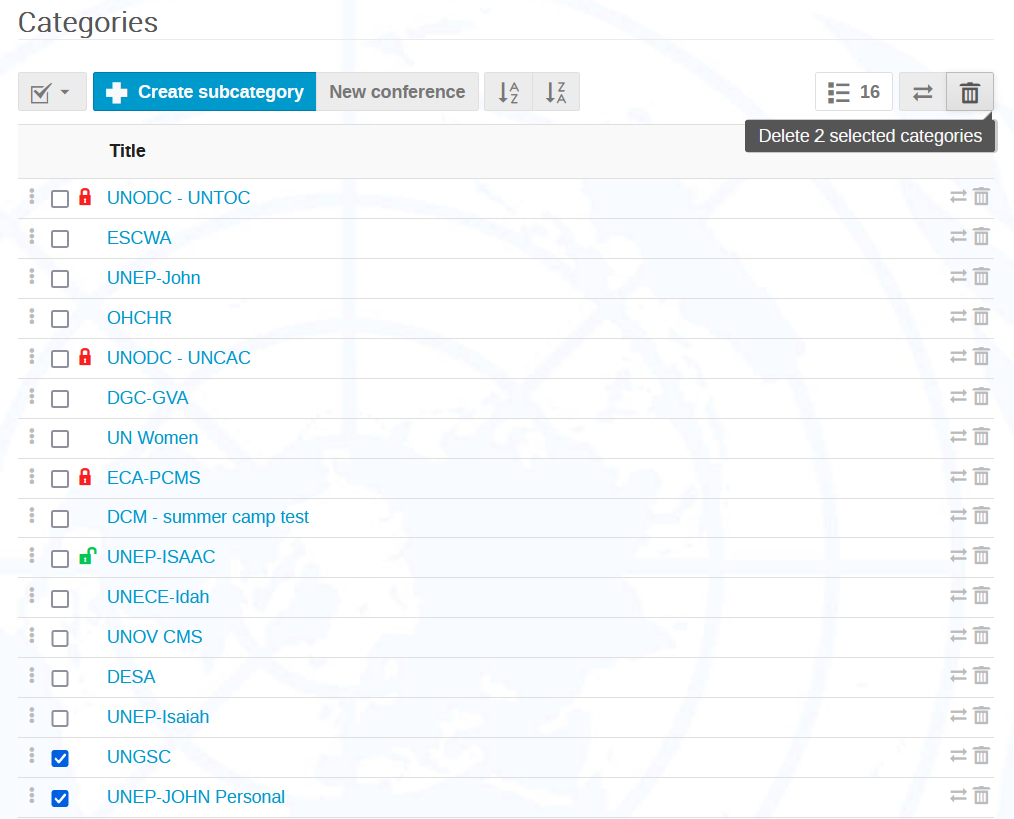Delete the ECA-PCMS category

(982, 477)
